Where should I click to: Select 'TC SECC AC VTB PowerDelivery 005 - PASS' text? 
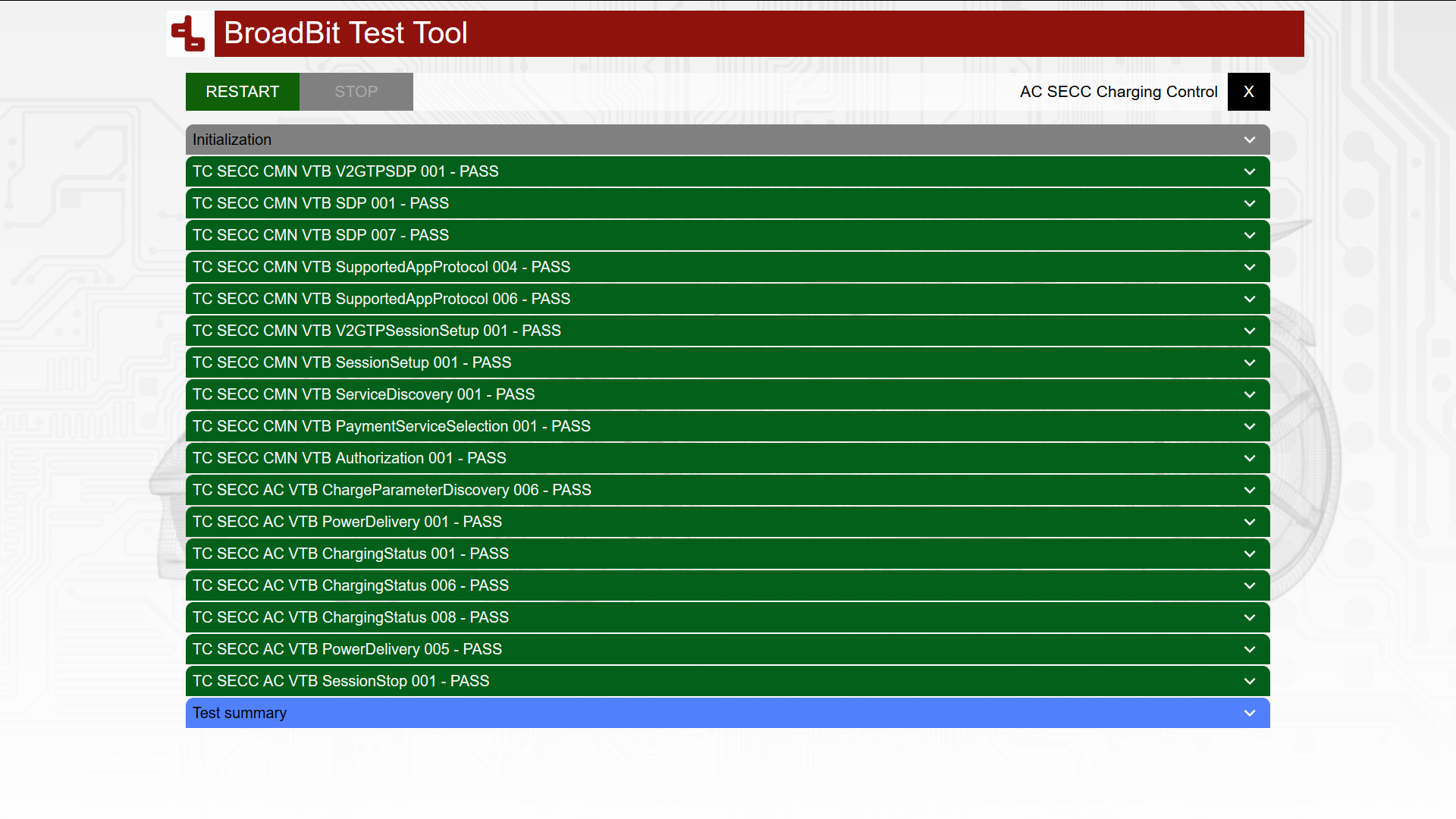click(347, 649)
